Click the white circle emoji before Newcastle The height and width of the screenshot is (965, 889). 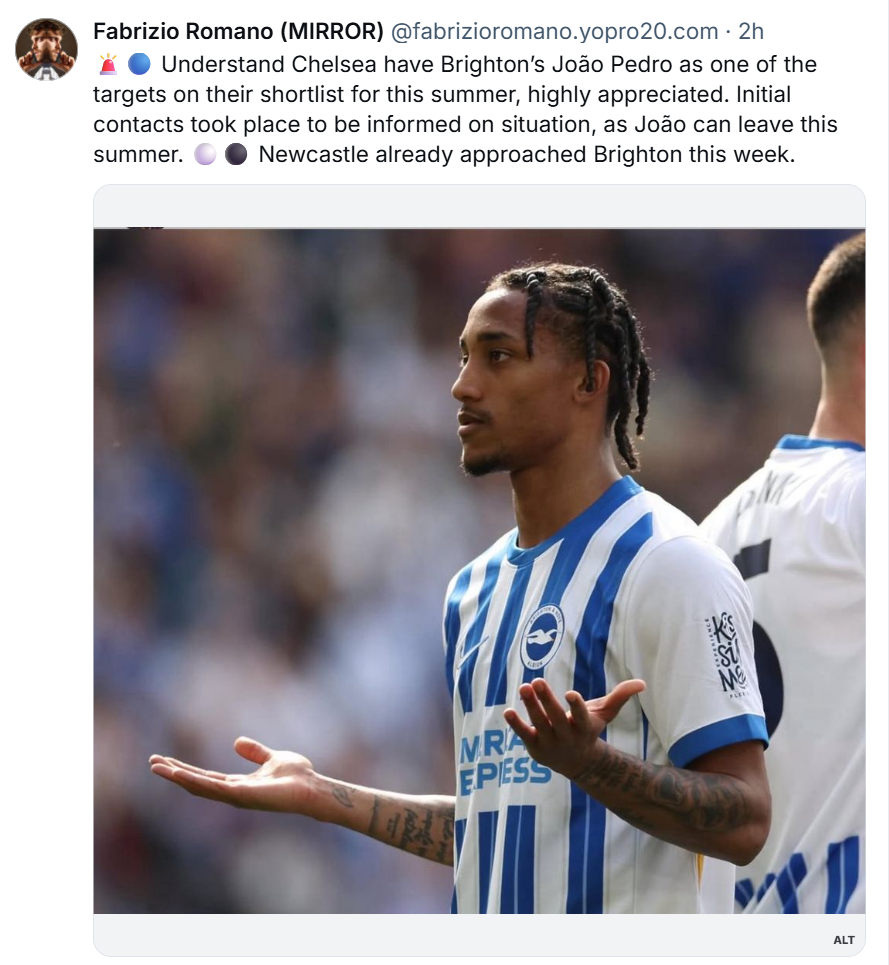pos(205,154)
